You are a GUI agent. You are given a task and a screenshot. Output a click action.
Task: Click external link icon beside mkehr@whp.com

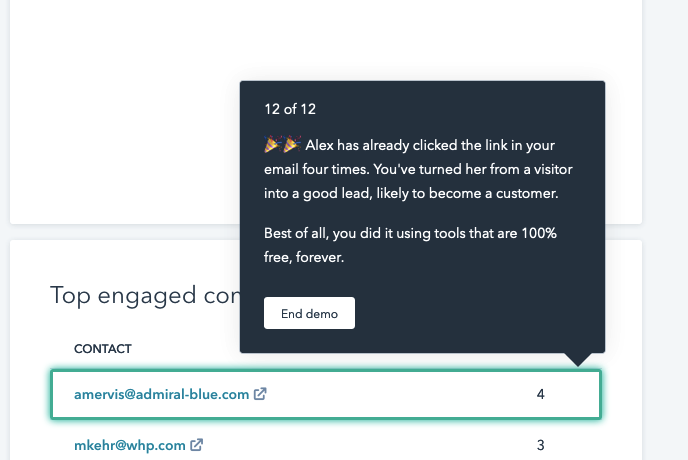(197, 444)
